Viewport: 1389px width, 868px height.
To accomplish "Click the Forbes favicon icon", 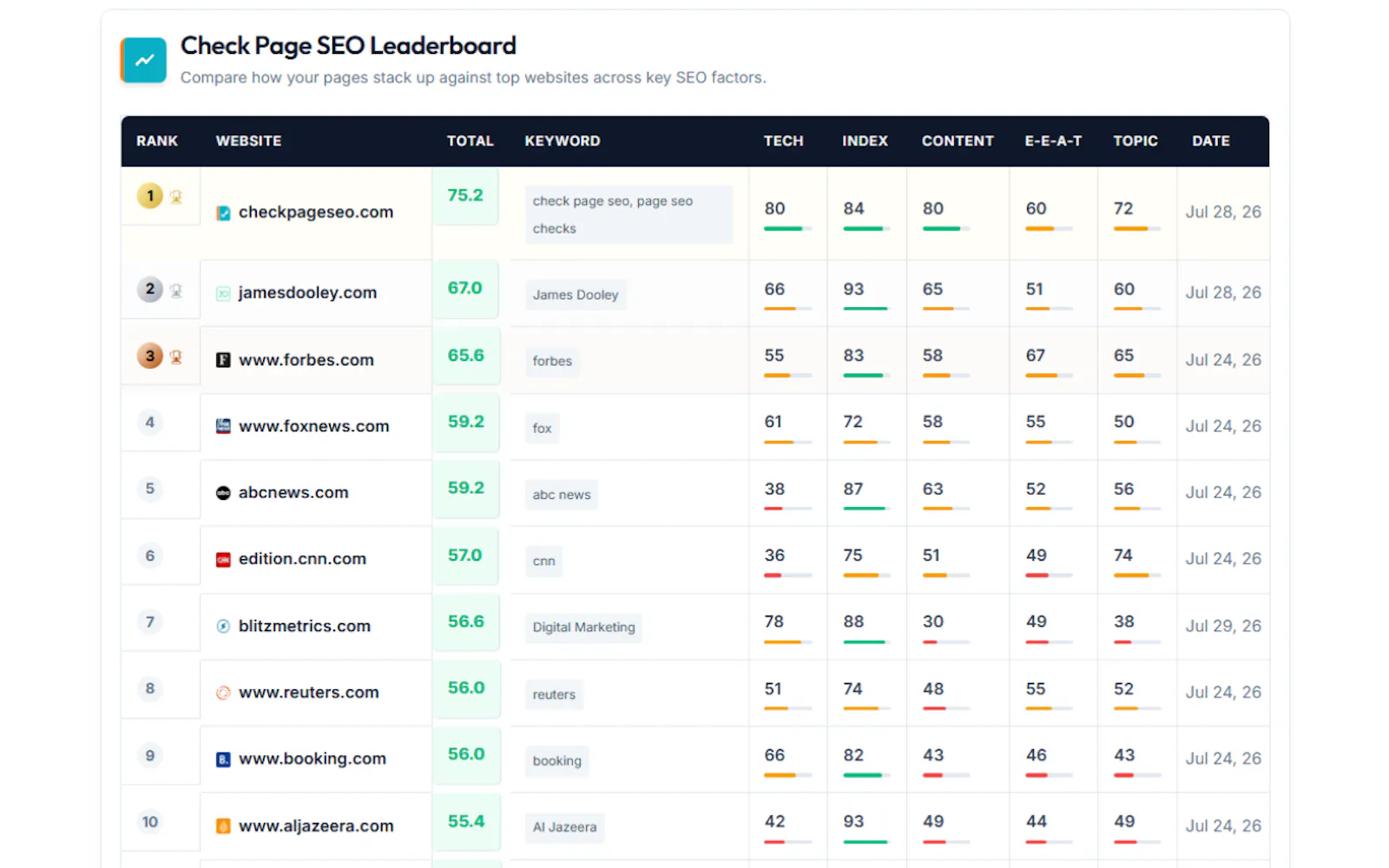I will (x=223, y=360).
